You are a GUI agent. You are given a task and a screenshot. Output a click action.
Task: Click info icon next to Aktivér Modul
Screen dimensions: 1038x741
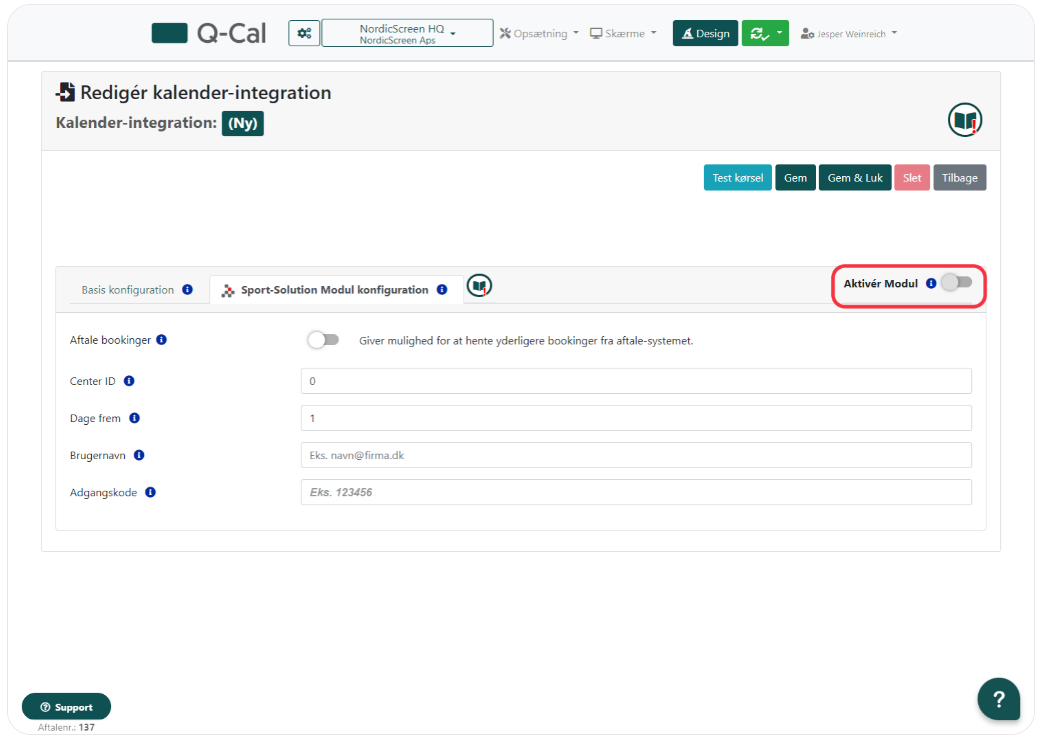pos(931,283)
